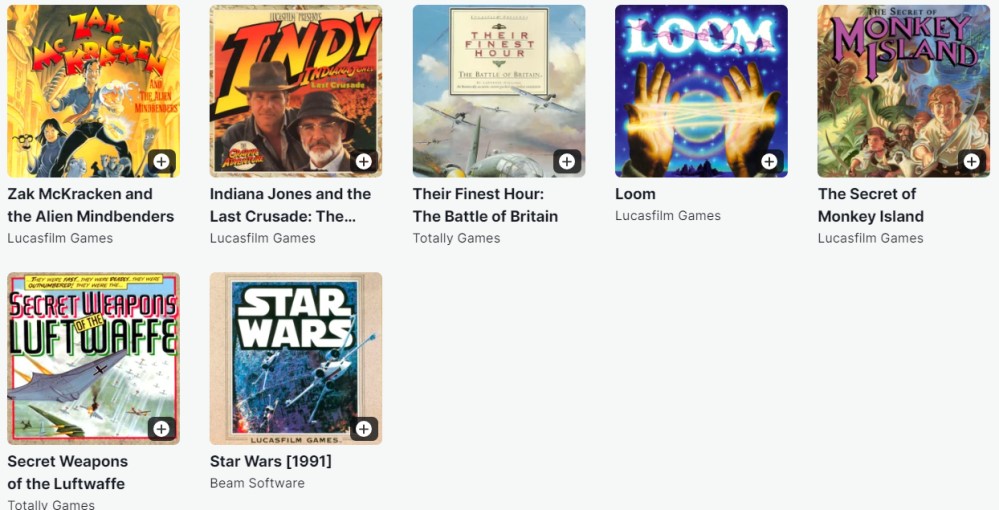
Task: Click Secret Weapons of the Luftwaffe title
Action: coord(68,472)
